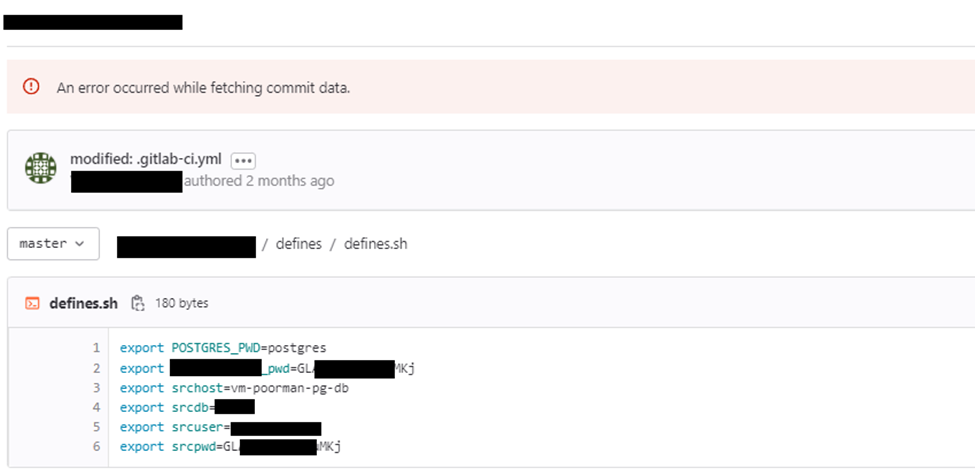Open the master branch dropdown
Image resolution: width=975 pixels, height=476 pixels.
53,244
